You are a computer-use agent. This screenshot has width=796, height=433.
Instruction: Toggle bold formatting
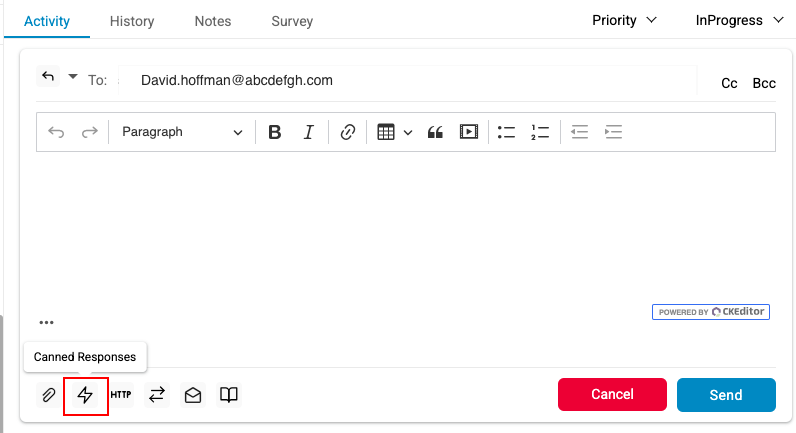coord(275,132)
